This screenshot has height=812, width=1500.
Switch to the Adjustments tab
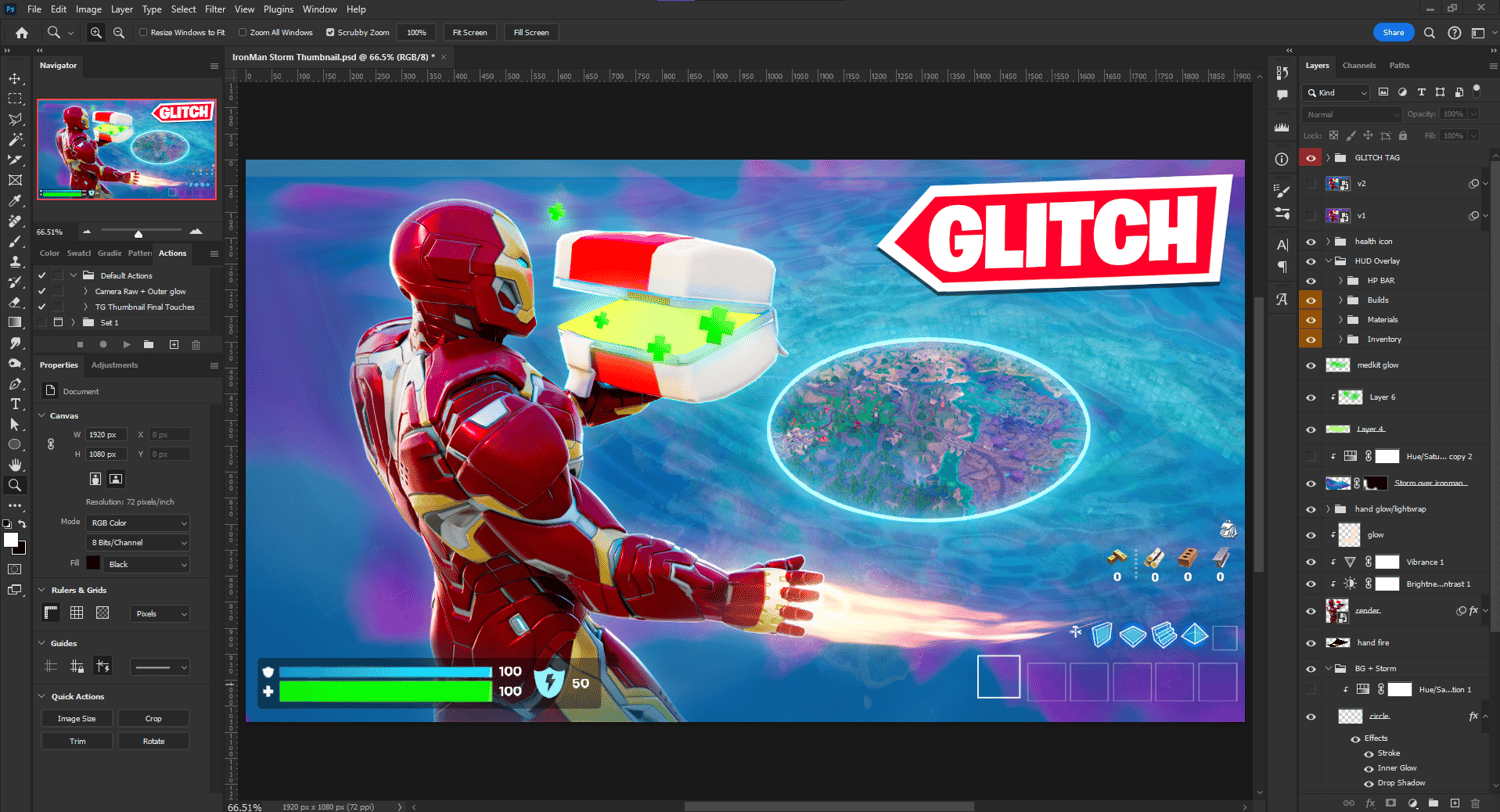click(114, 365)
